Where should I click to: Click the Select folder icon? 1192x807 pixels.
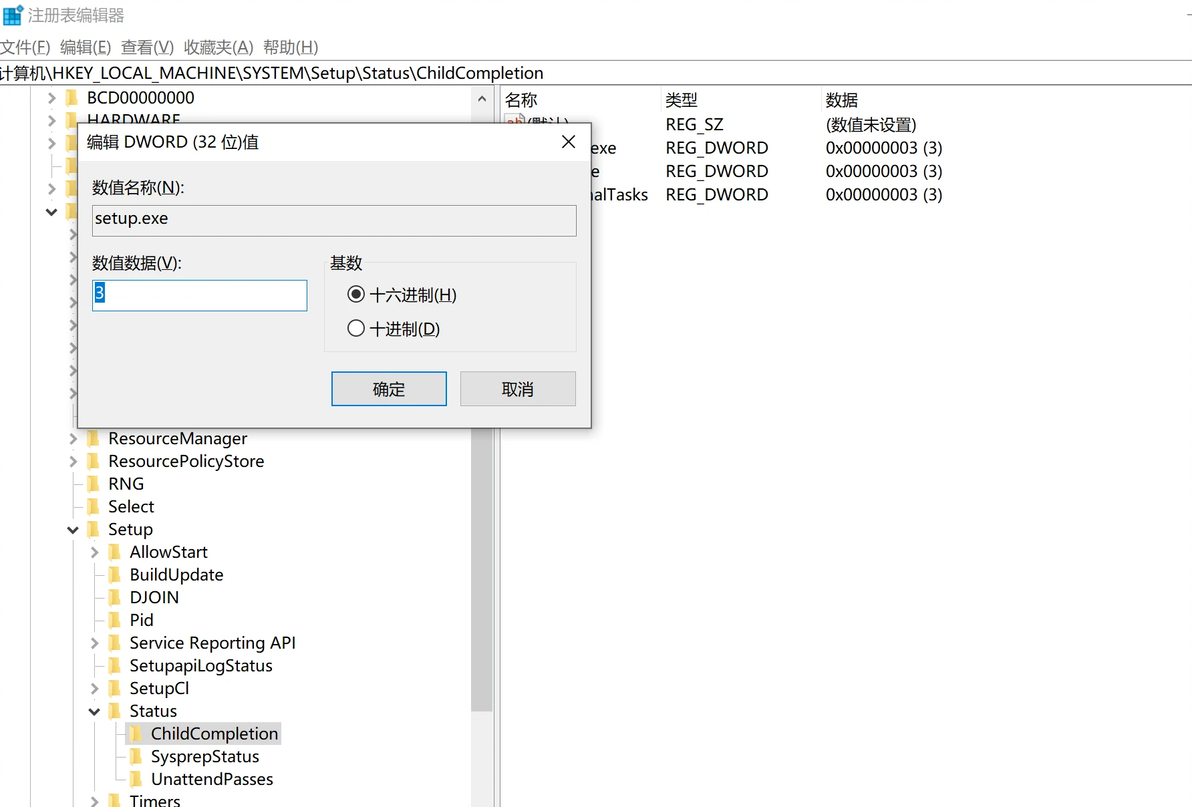[x=94, y=506]
